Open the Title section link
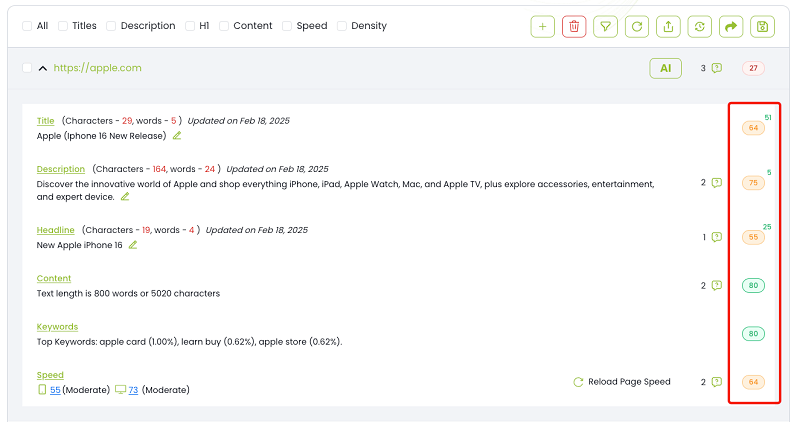This screenshot has height=422, width=800. tap(45, 121)
